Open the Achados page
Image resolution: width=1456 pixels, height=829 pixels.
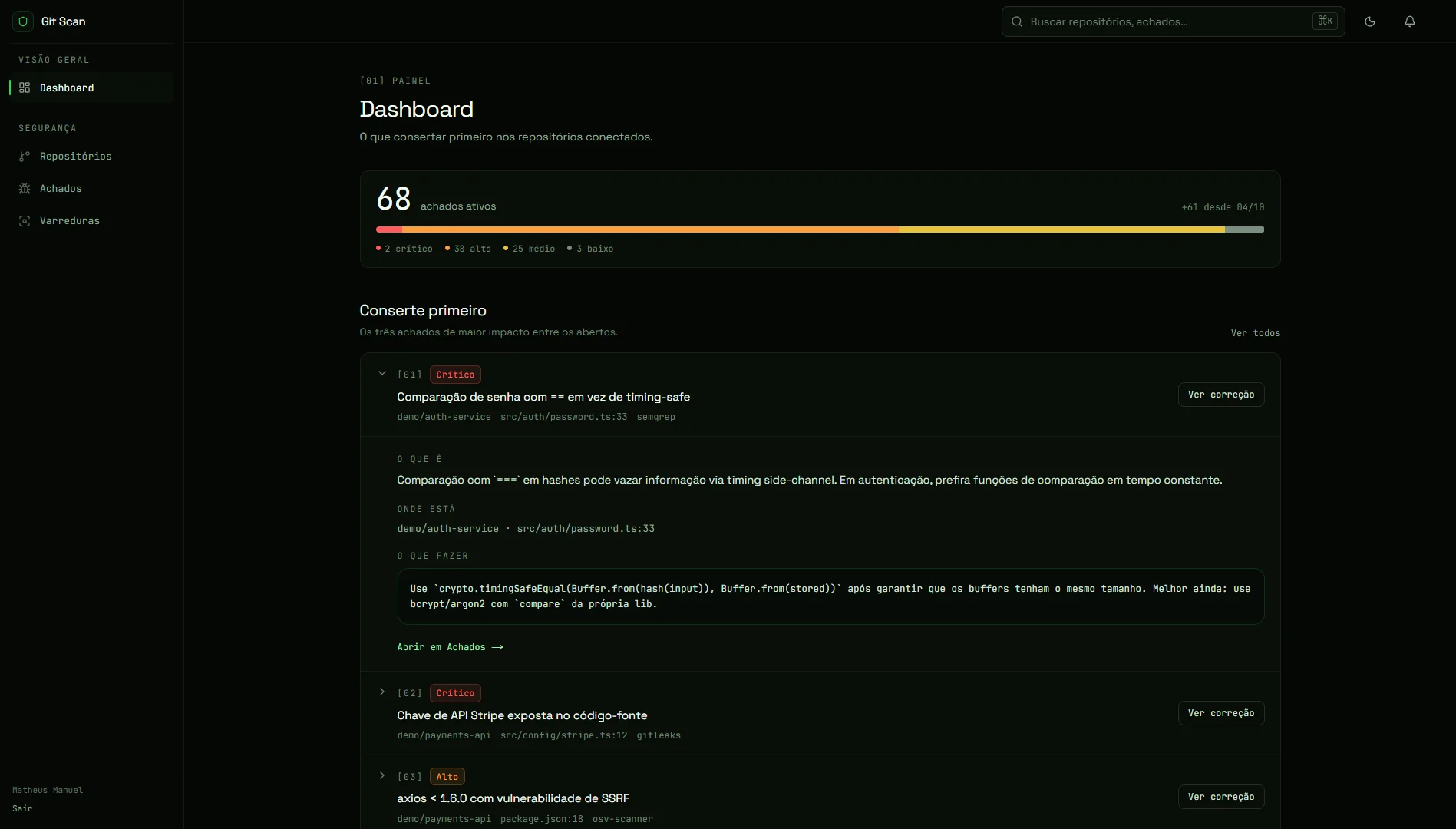92,188
